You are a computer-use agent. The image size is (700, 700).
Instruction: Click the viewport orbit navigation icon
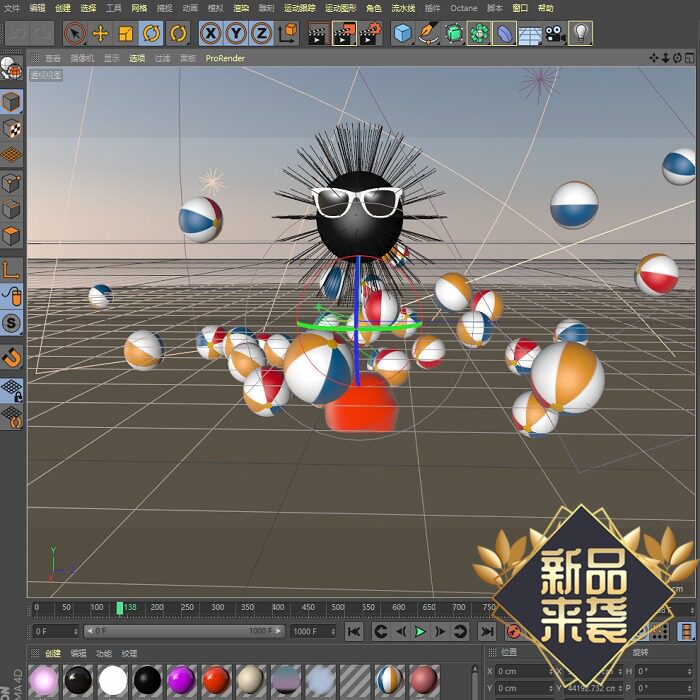coord(677,58)
